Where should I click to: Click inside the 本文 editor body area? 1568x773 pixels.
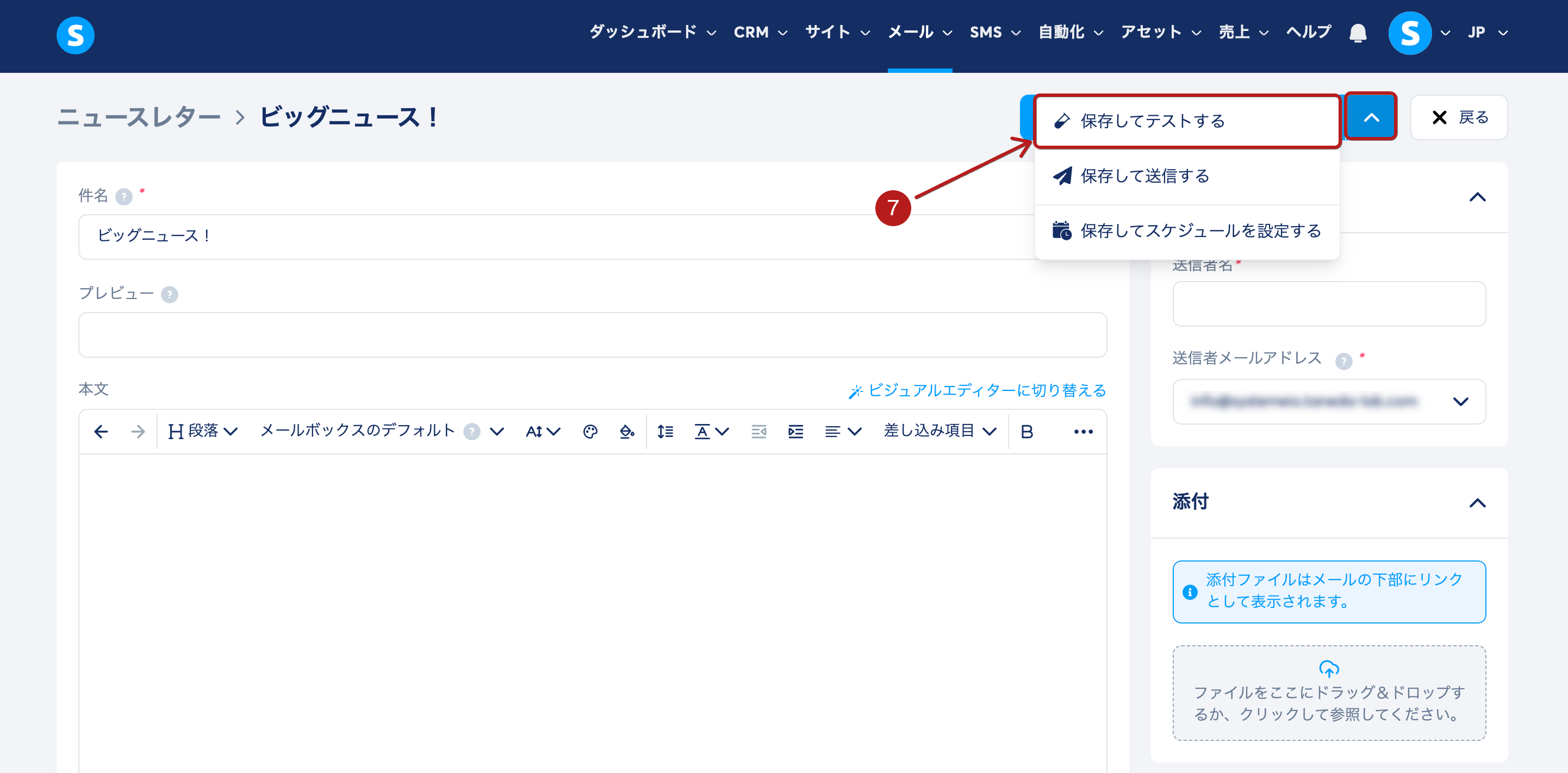(592, 614)
